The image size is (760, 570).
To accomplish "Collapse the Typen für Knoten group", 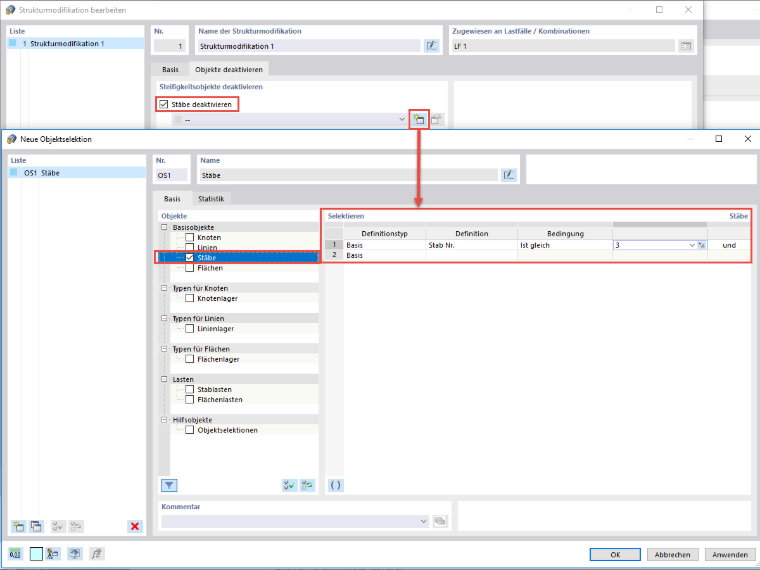I will [x=164, y=288].
